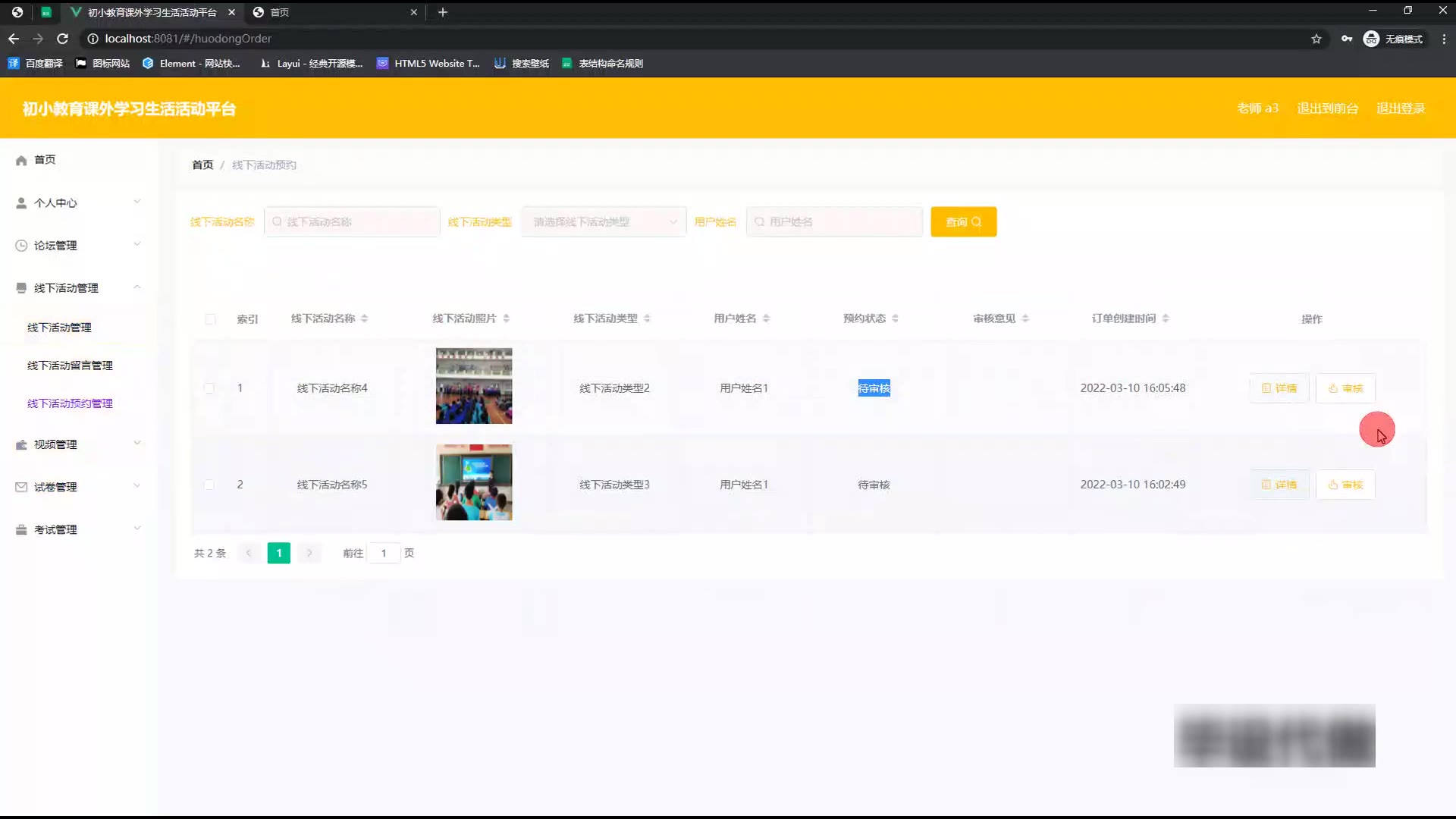The height and width of the screenshot is (819, 1456).
Task: Toggle the select-all checkbox in table header
Action: pyautogui.click(x=210, y=319)
